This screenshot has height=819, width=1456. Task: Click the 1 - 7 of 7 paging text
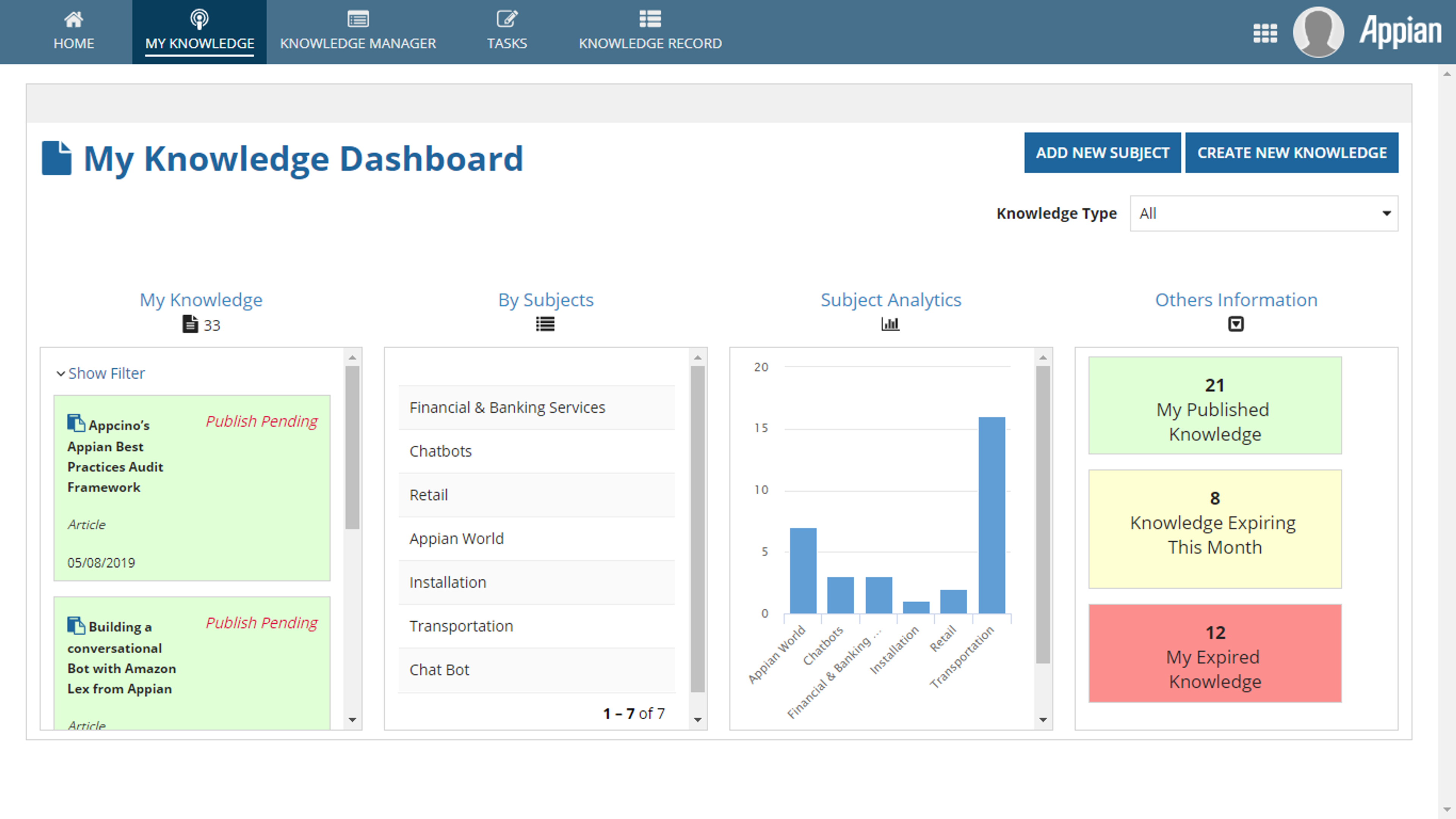pyautogui.click(x=634, y=713)
